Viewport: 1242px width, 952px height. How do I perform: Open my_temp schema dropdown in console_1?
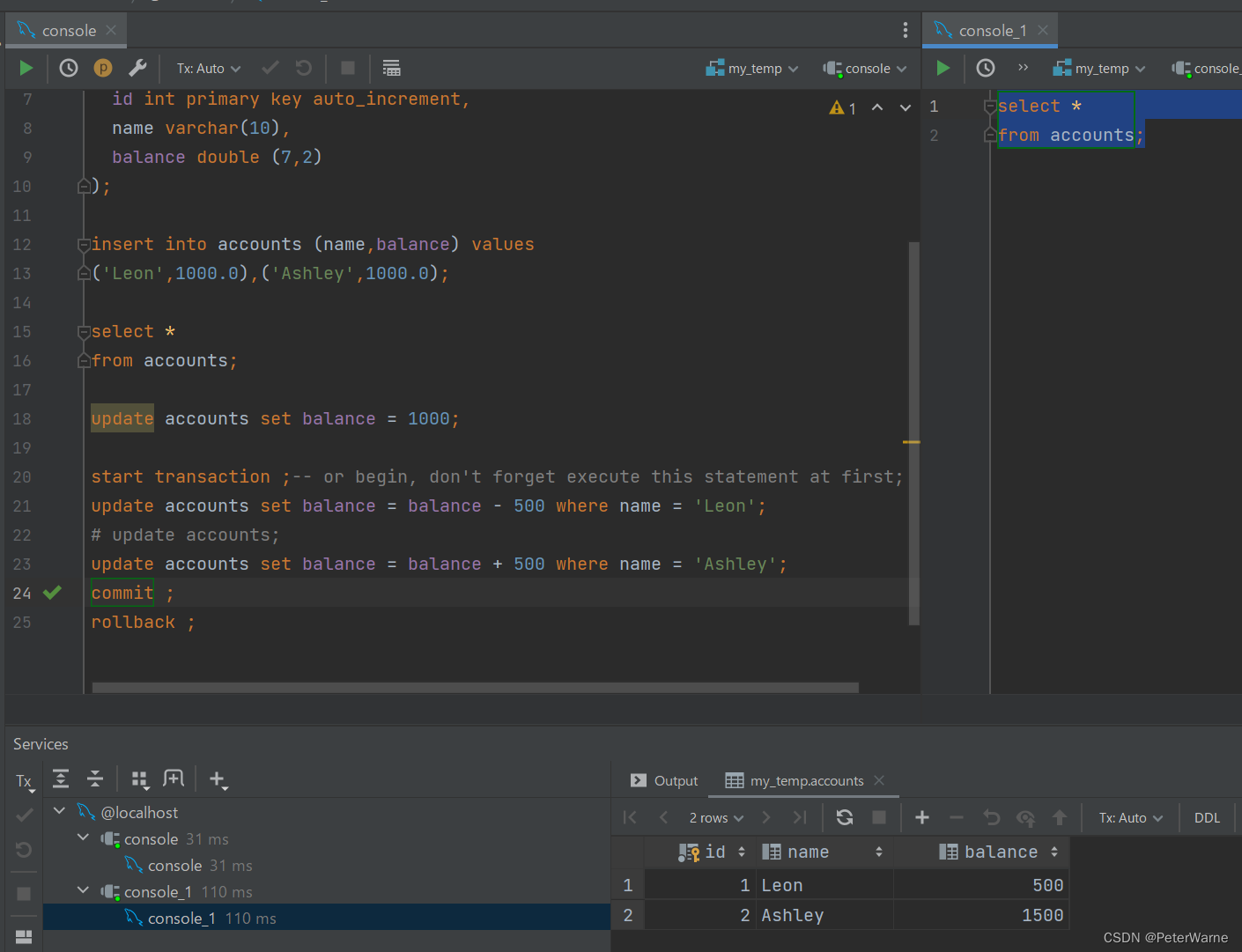pos(1099,68)
